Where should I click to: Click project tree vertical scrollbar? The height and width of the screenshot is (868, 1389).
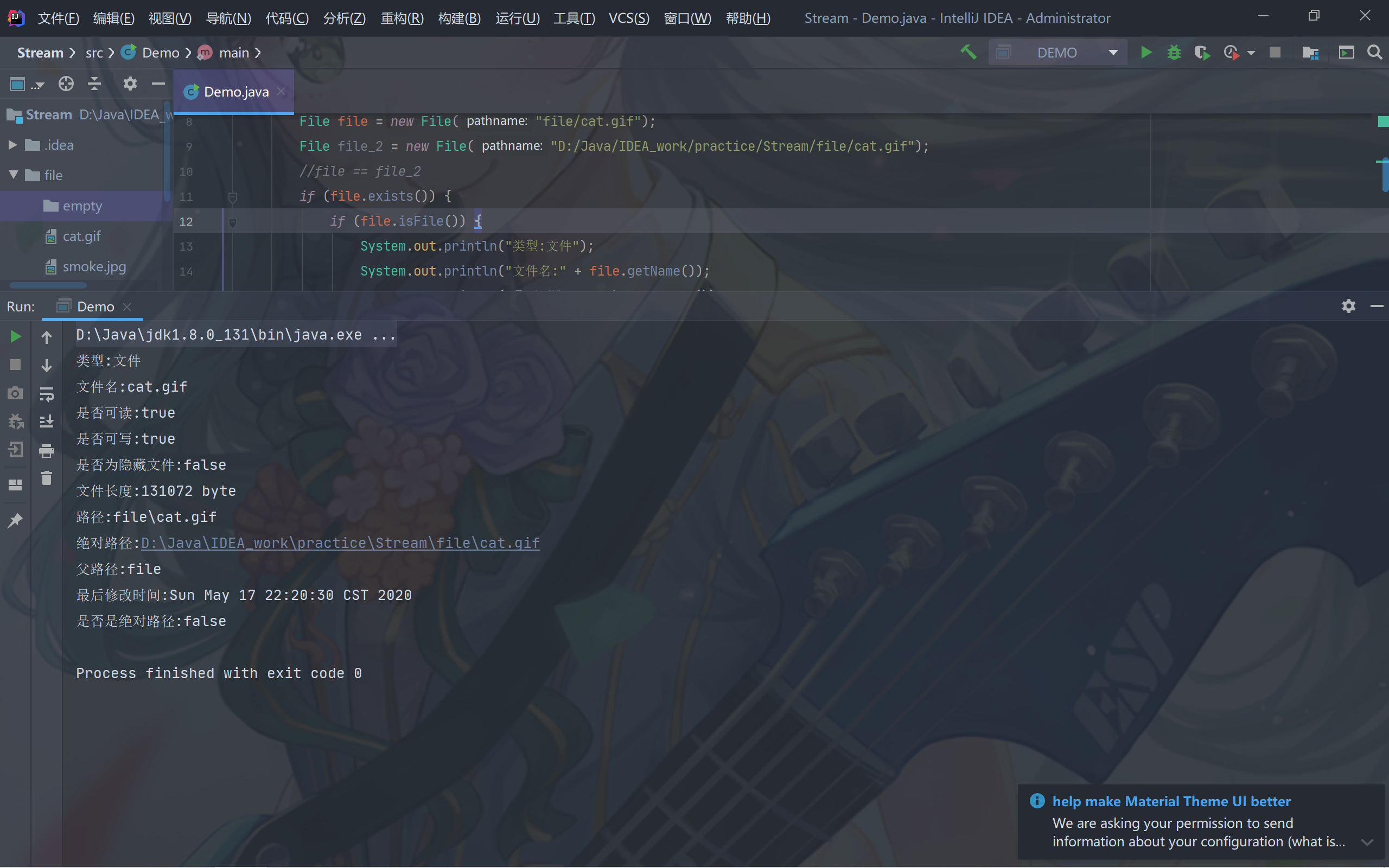click(x=167, y=151)
